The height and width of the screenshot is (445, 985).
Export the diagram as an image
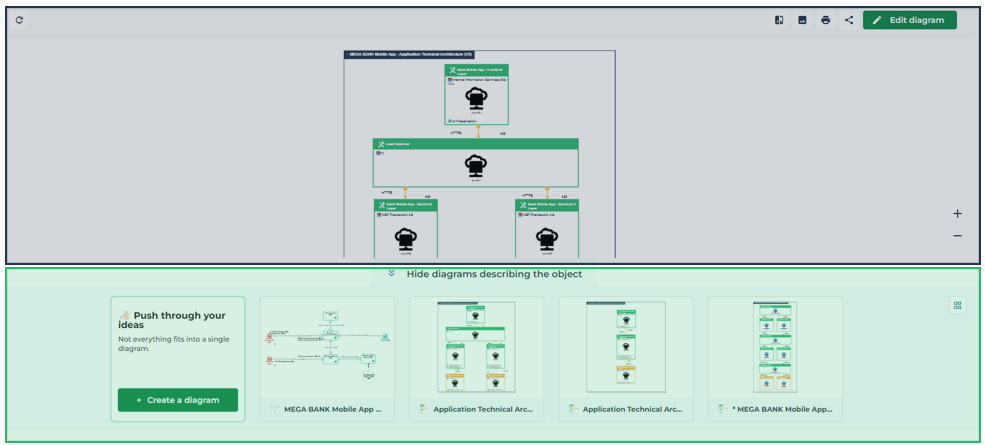[802, 20]
